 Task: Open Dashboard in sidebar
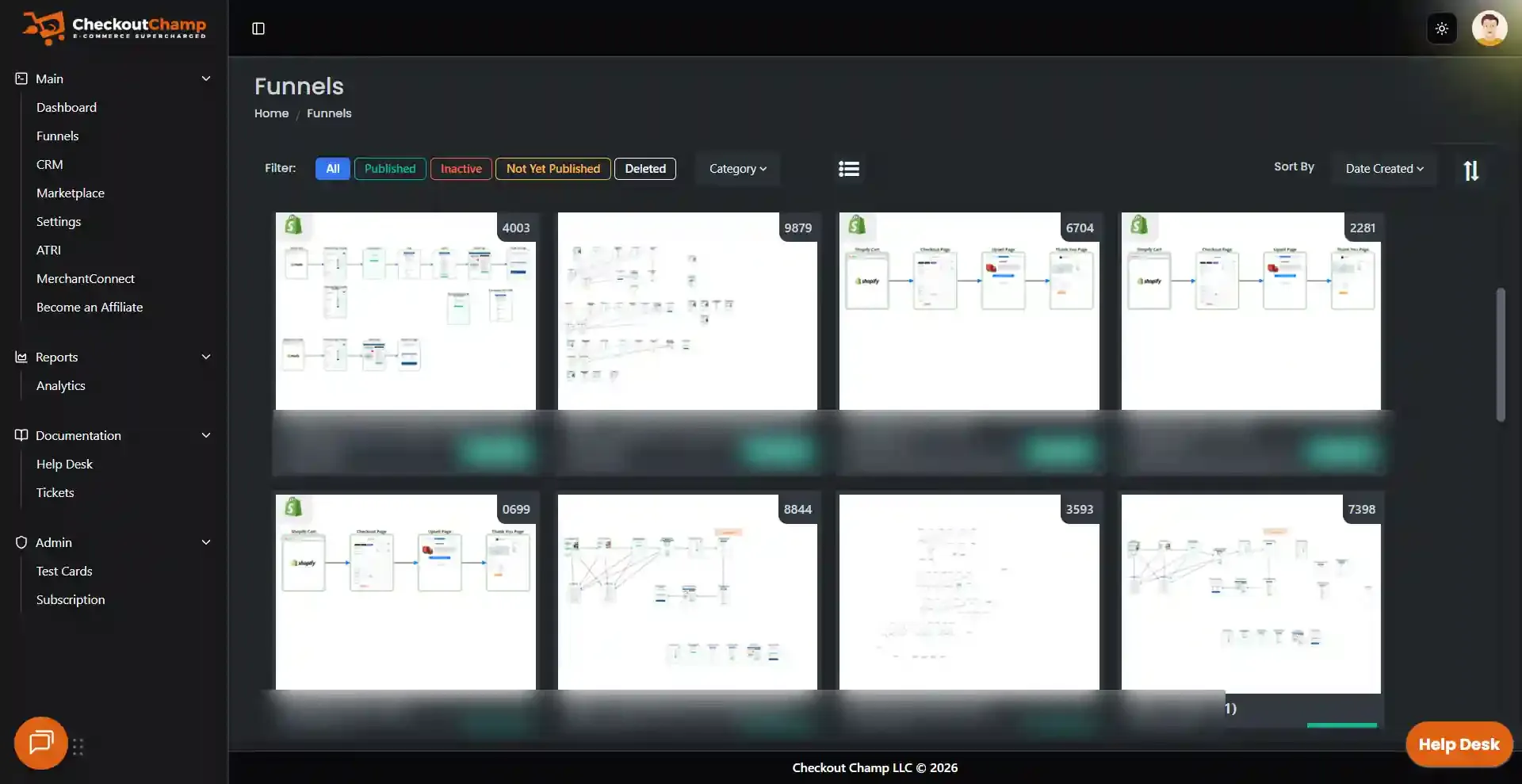(x=67, y=107)
